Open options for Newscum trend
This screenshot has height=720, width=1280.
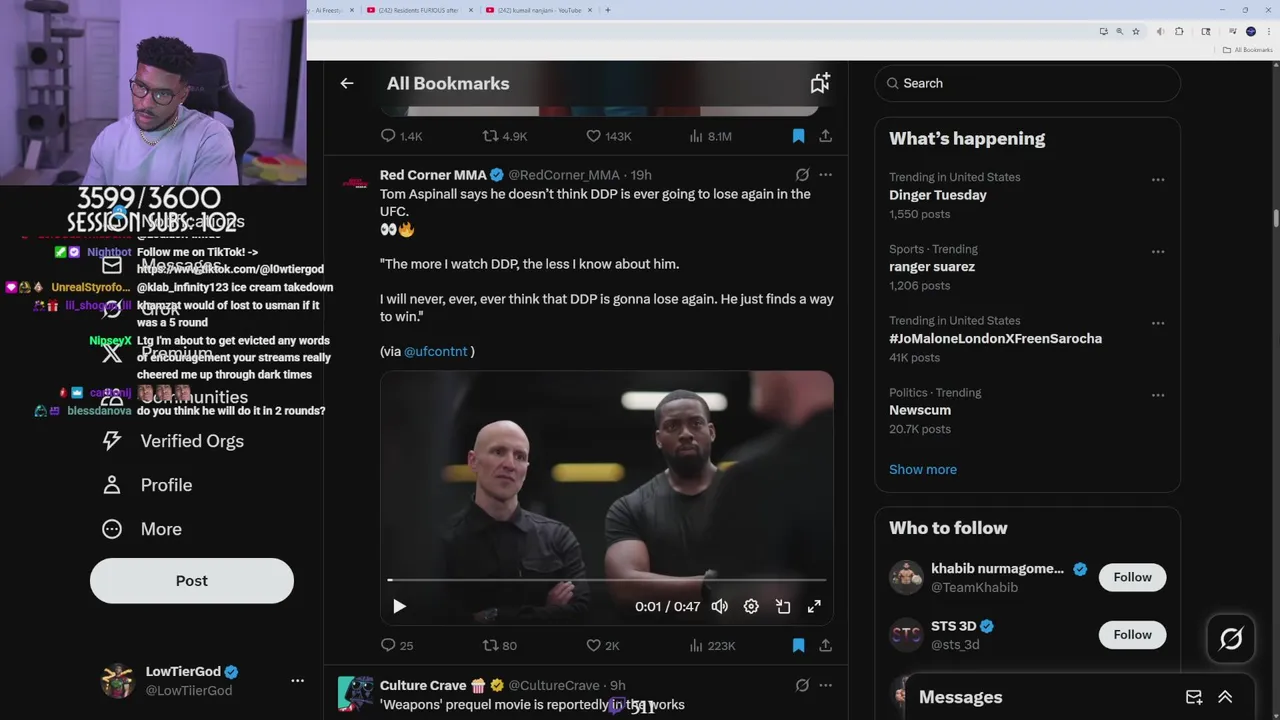(1158, 395)
